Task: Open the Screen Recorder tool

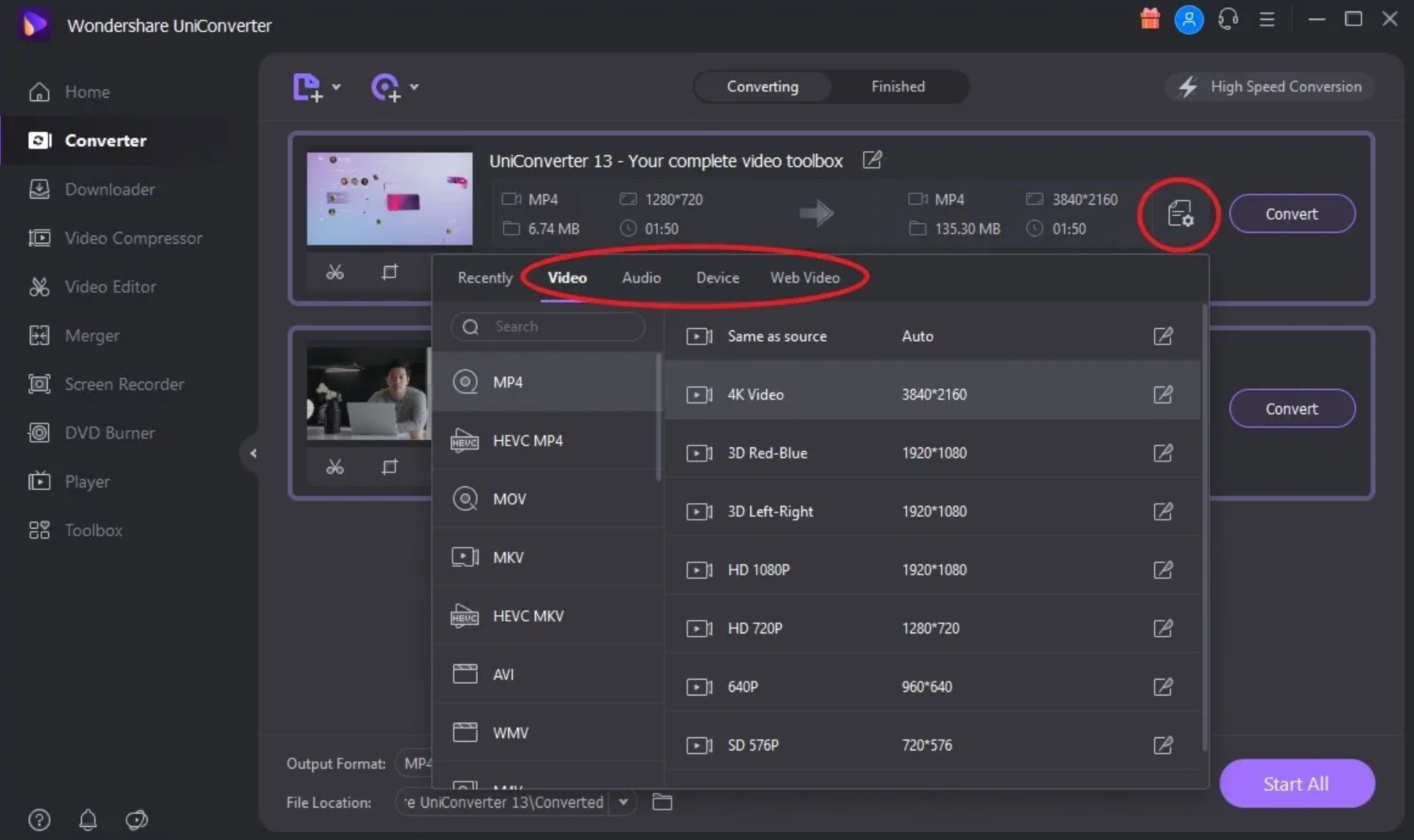Action: coord(106,384)
